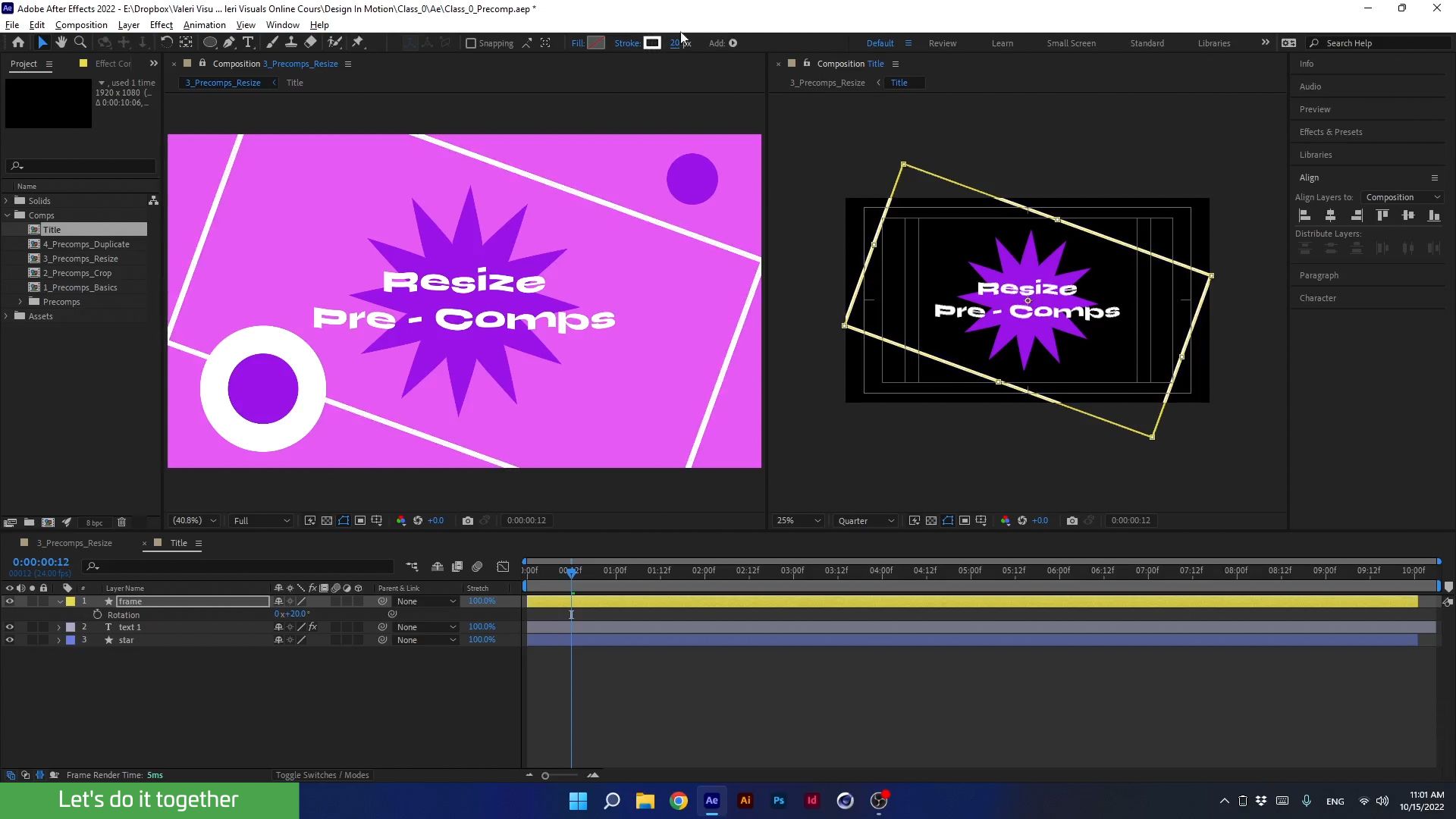Open Adobe Illustrator from the taskbar
The width and height of the screenshot is (1456, 819).
click(745, 800)
